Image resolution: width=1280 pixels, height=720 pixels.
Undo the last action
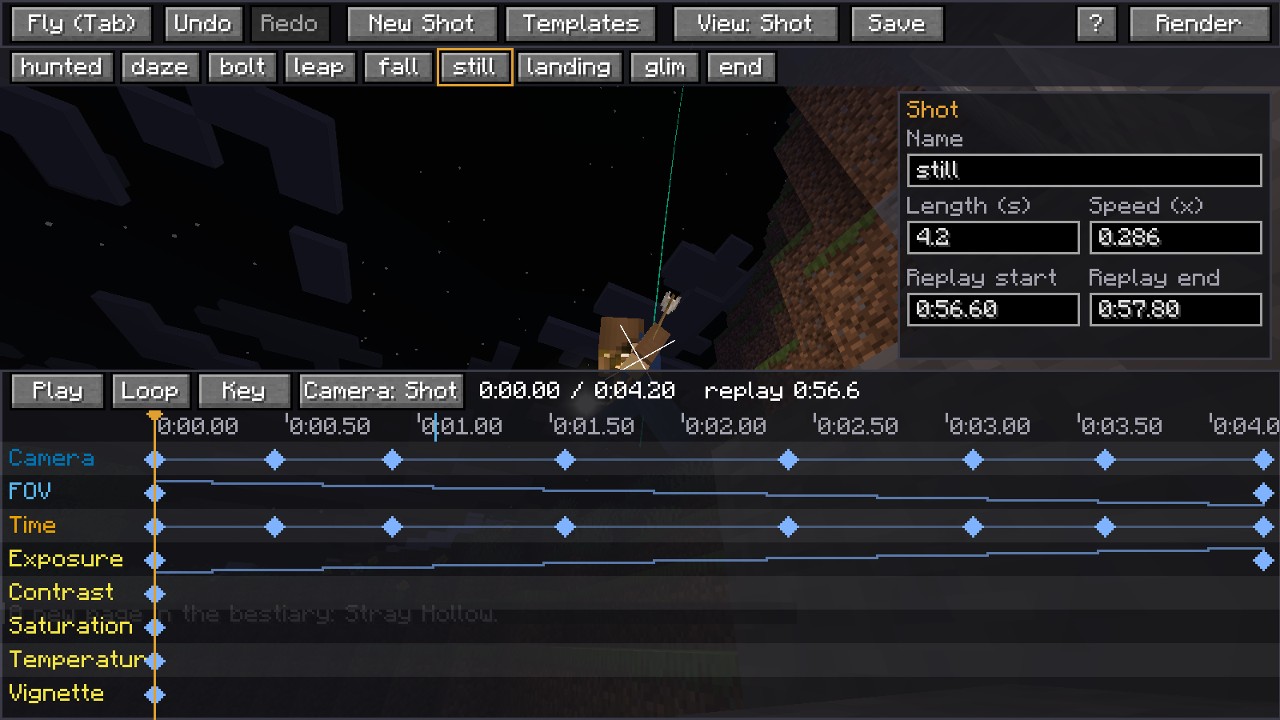click(x=202, y=23)
